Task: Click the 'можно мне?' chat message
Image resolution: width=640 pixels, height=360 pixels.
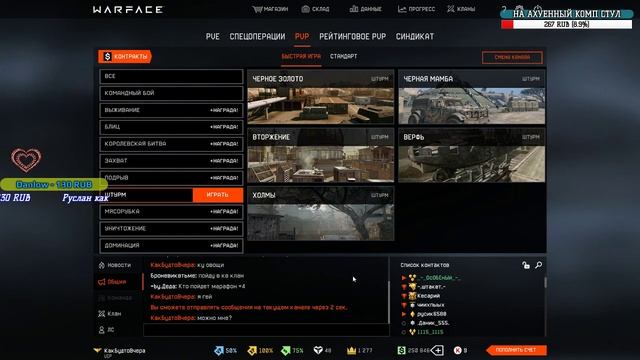Action: click(x=215, y=318)
